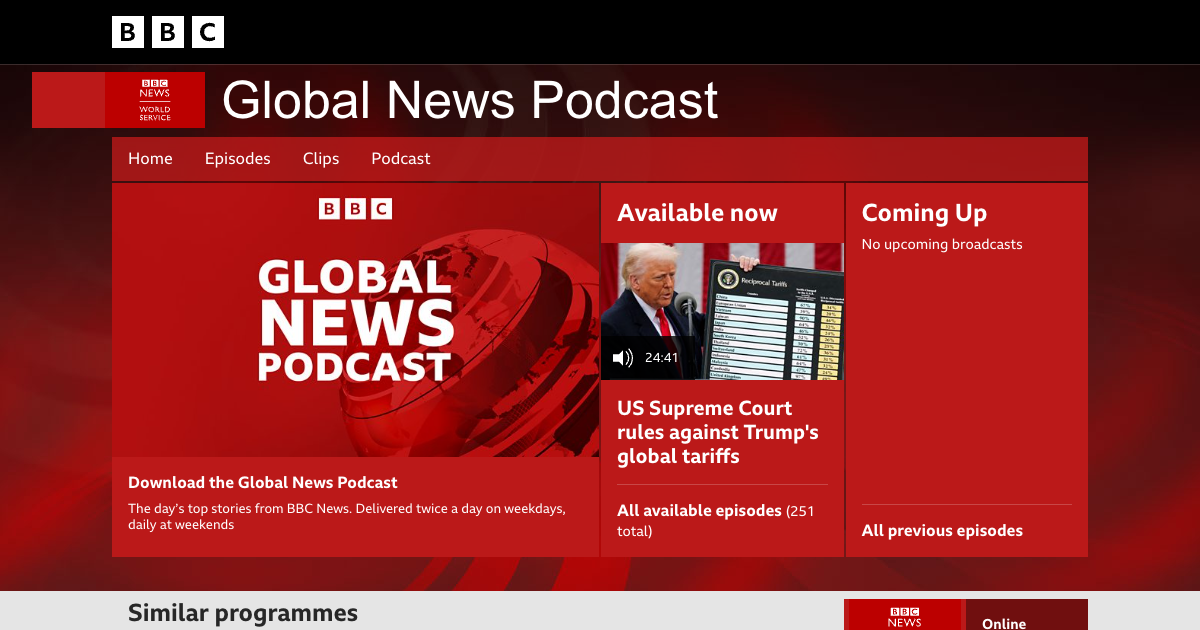1200x630 pixels.
Task: Click the BBC News logo beside Online
Action: (x=904, y=615)
